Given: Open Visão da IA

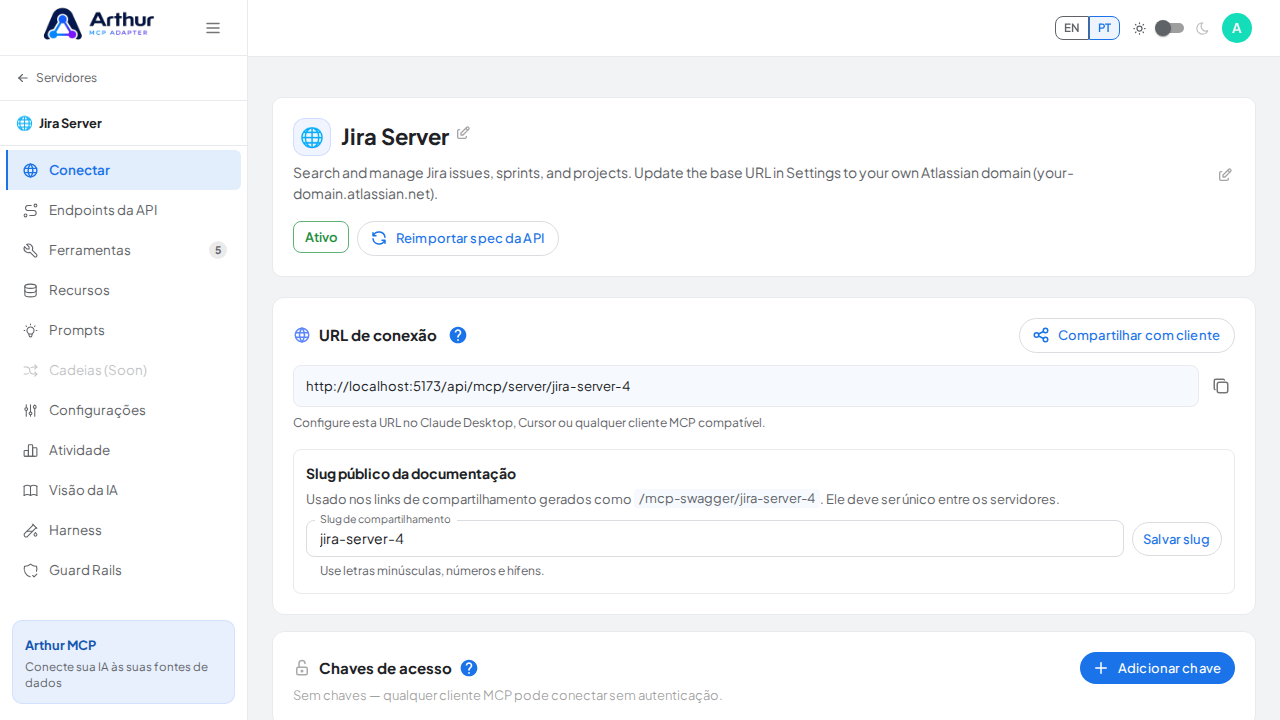Looking at the screenshot, I should click(x=123, y=490).
